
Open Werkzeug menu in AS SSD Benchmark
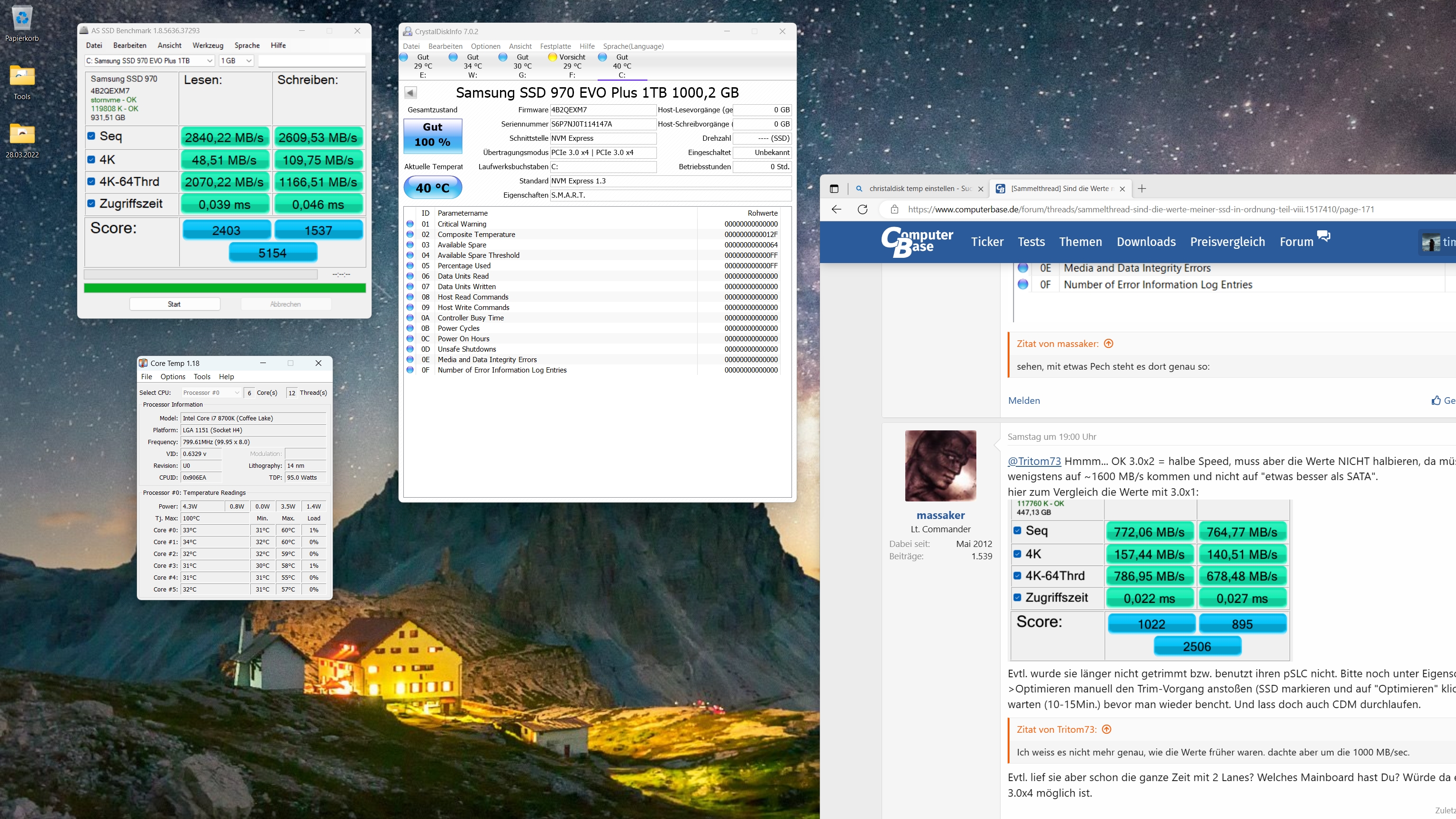pyautogui.click(x=208, y=46)
